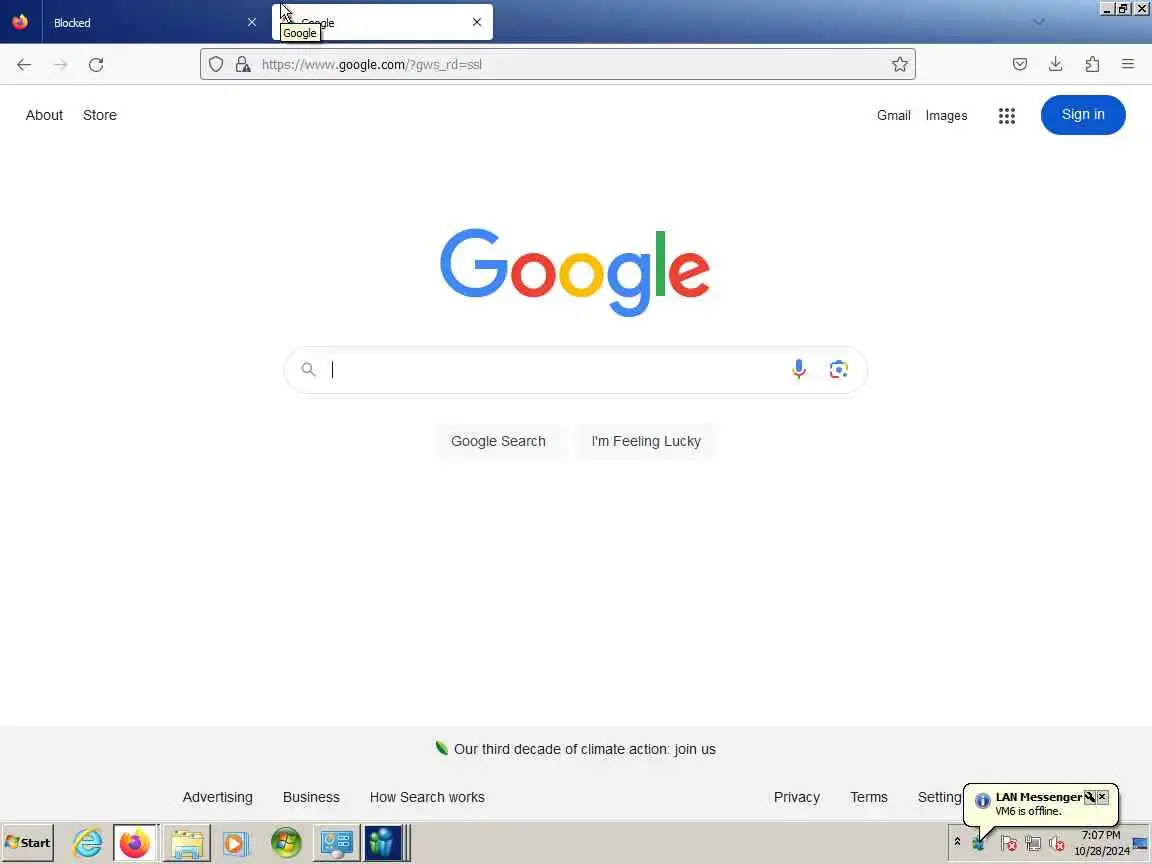
Task: Click the address bar URL field
Action: (557, 65)
